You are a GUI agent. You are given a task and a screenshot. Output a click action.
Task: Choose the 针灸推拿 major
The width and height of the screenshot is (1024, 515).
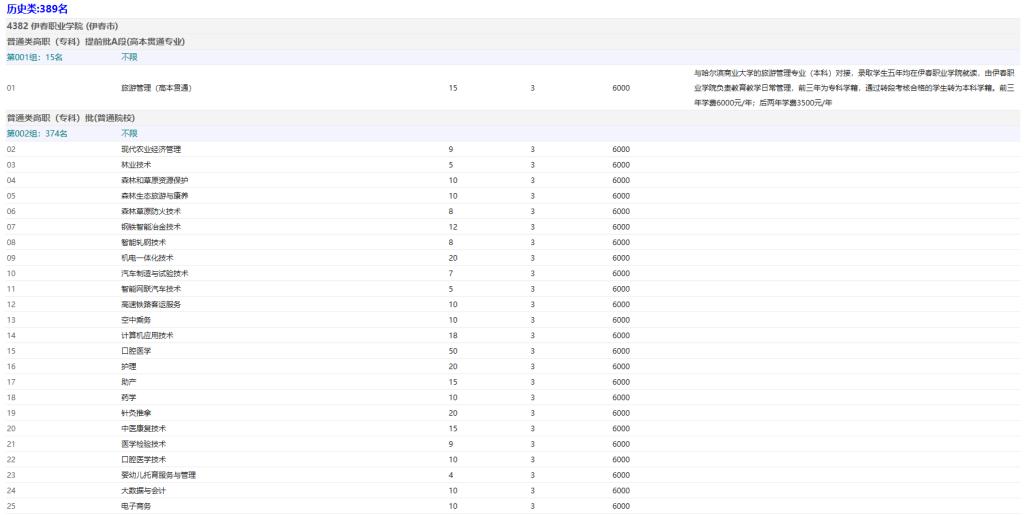136,413
